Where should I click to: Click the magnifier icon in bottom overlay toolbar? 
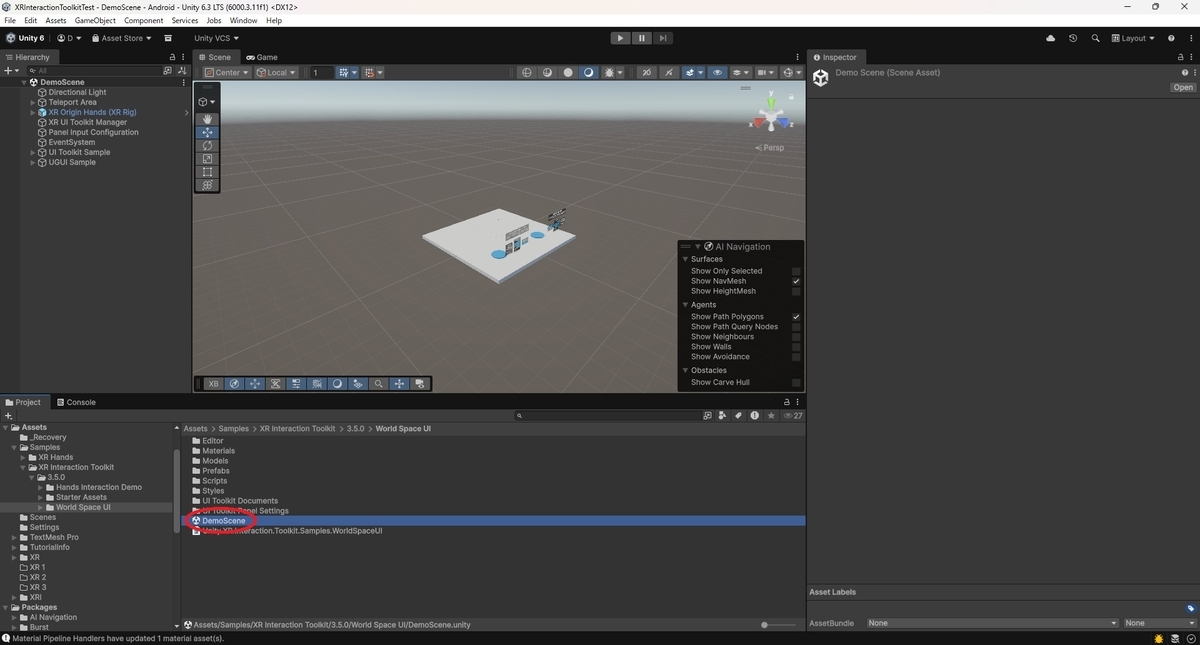[378, 383]
